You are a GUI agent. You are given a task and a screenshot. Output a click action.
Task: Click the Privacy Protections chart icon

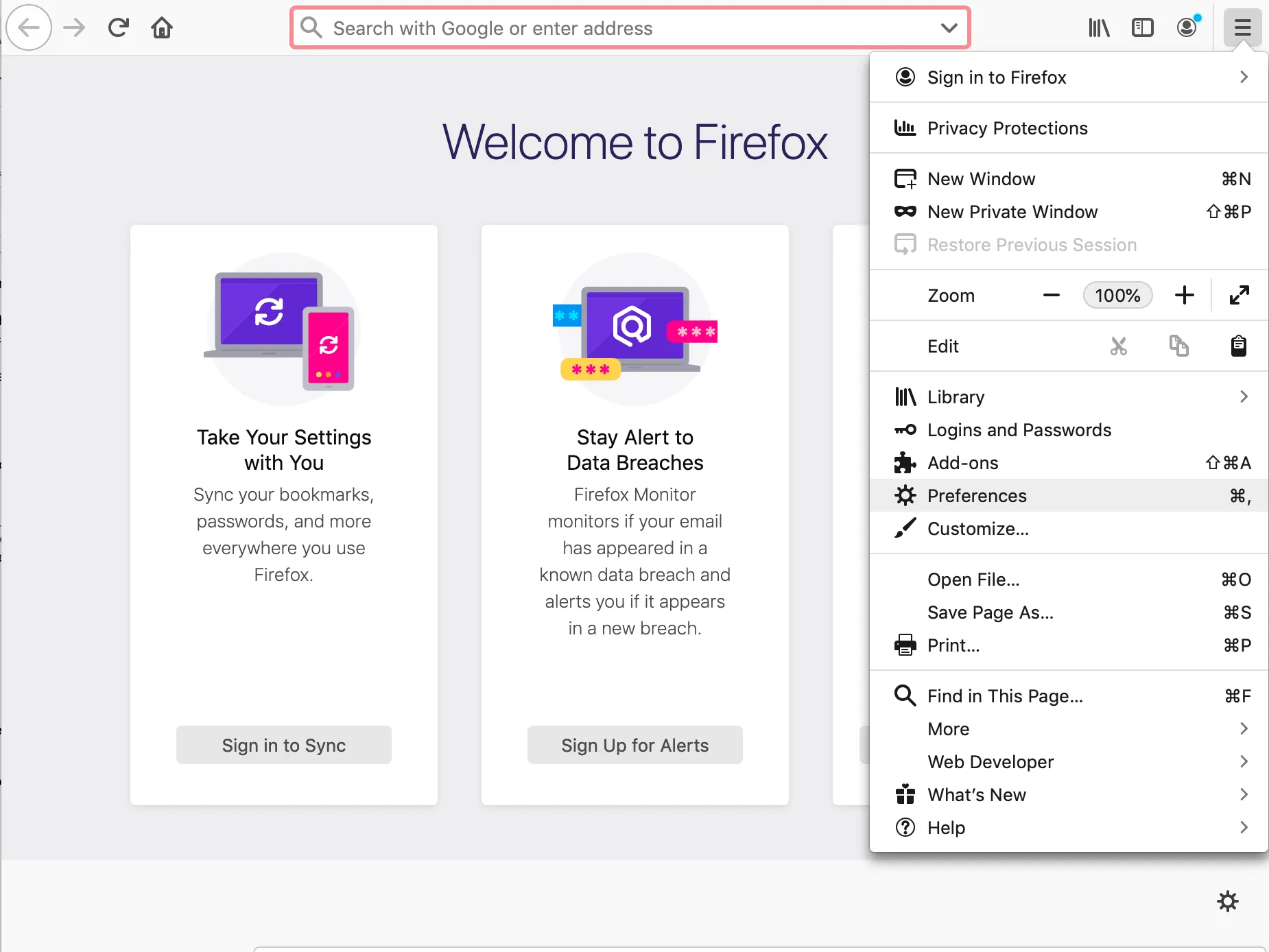[905, 128]
